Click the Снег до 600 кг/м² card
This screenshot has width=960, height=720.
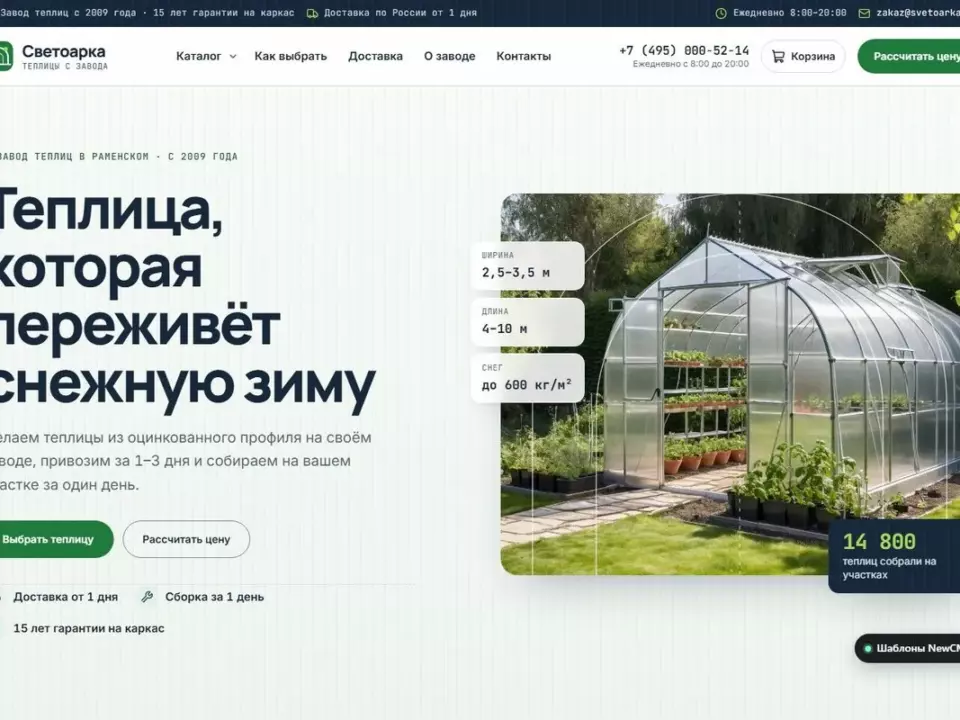pos(527,378)
